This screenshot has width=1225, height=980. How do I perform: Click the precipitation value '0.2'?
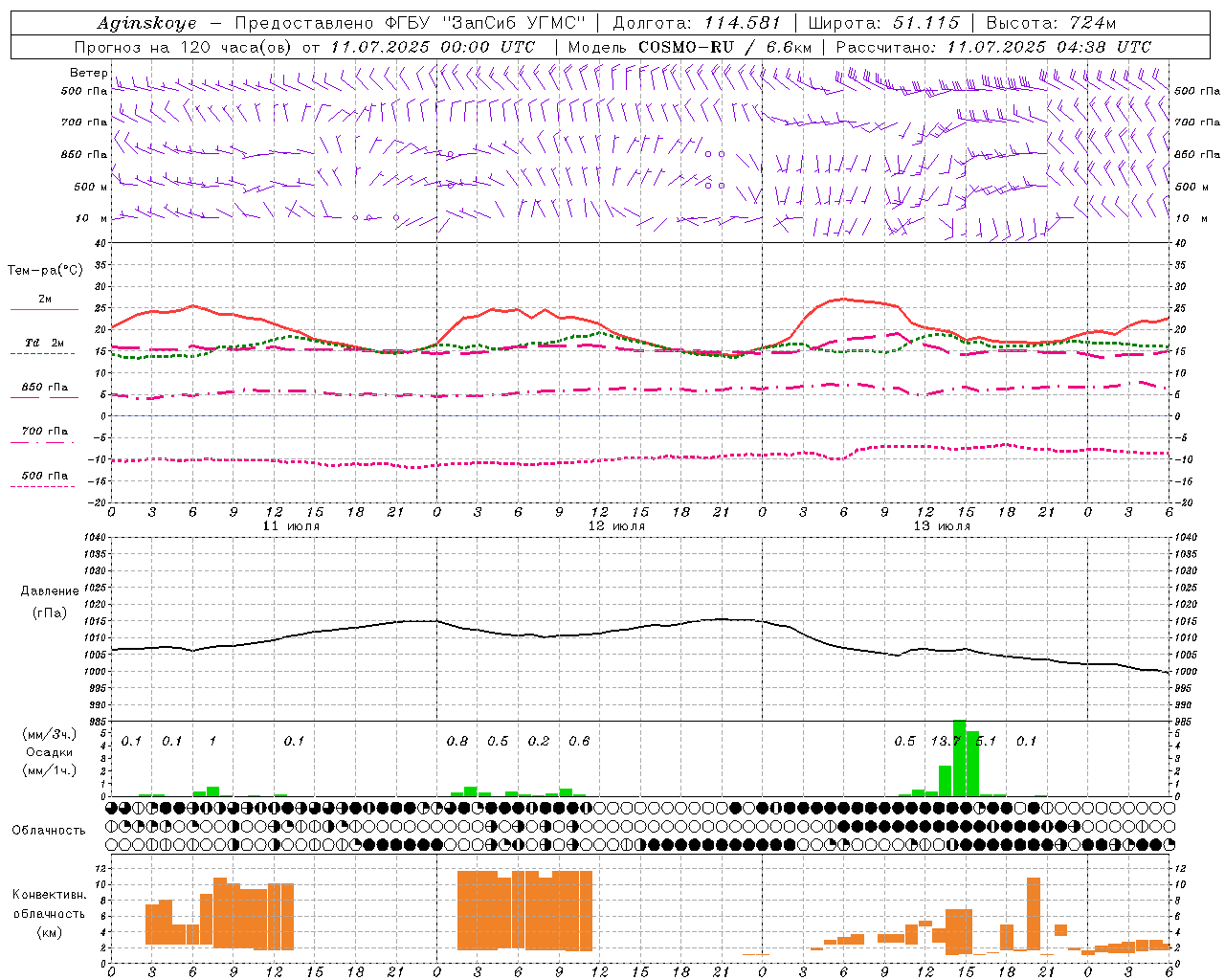(x=539, y=742)
